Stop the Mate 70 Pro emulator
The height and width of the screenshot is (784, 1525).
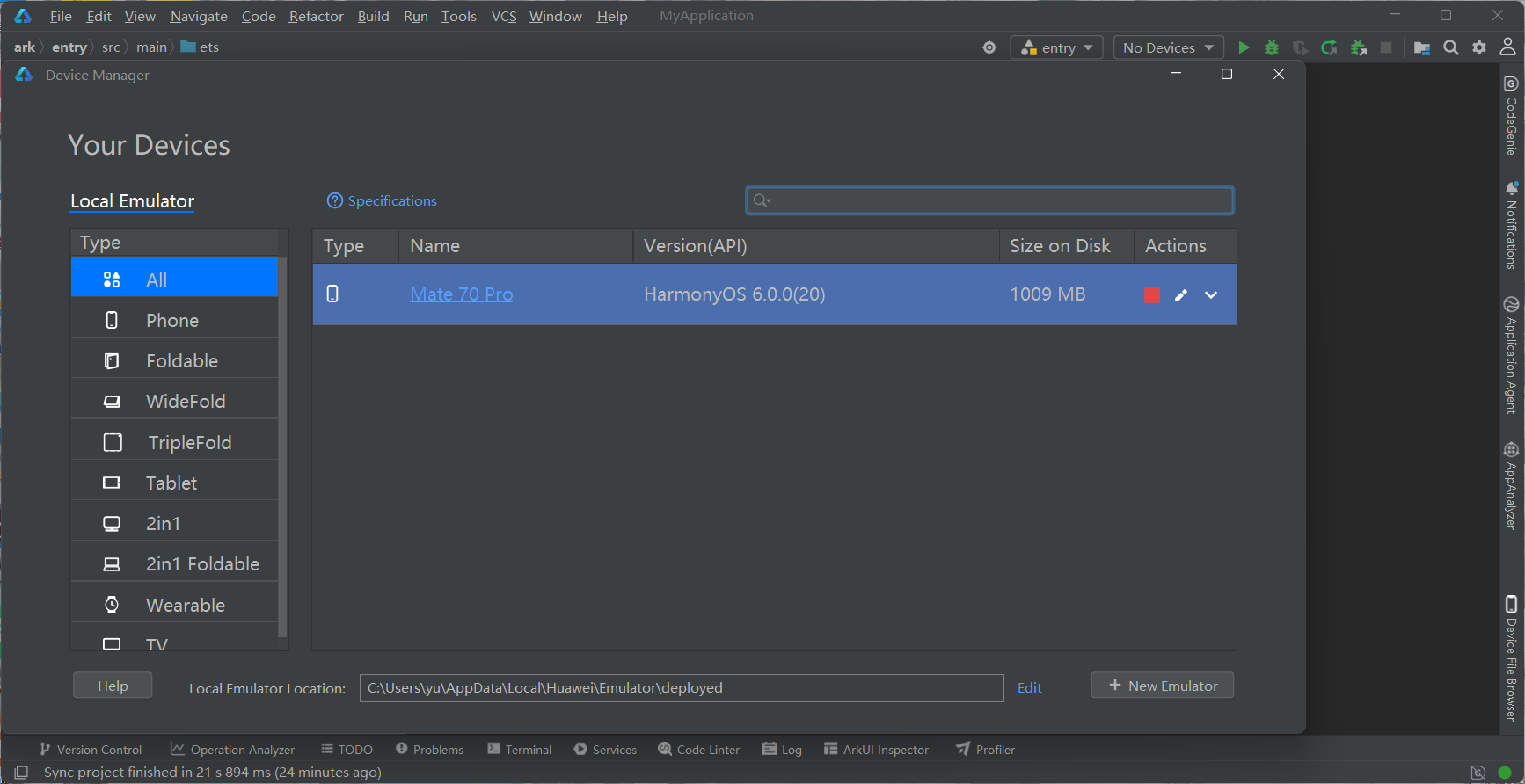click(1152, 295)
